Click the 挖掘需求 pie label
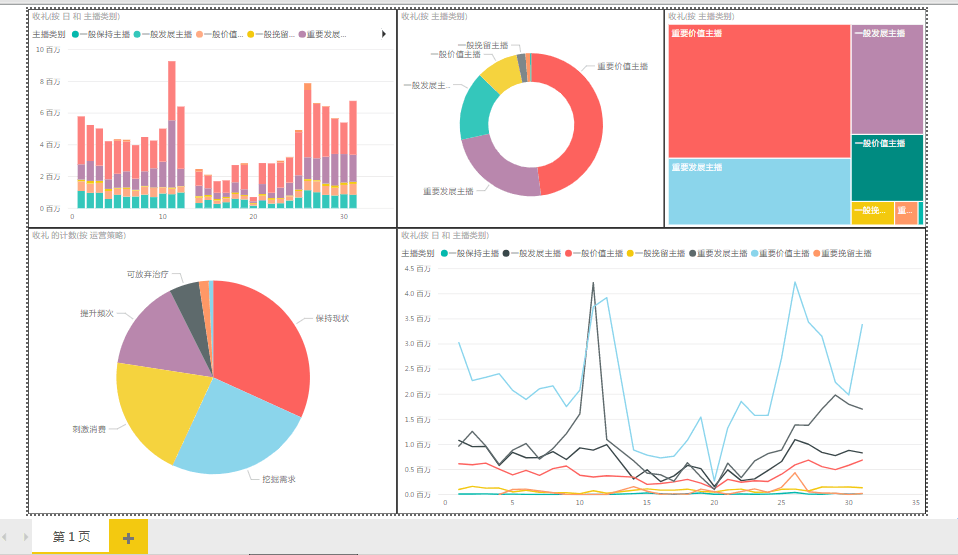Screen dimensions: 958x555 coord(279,479)
